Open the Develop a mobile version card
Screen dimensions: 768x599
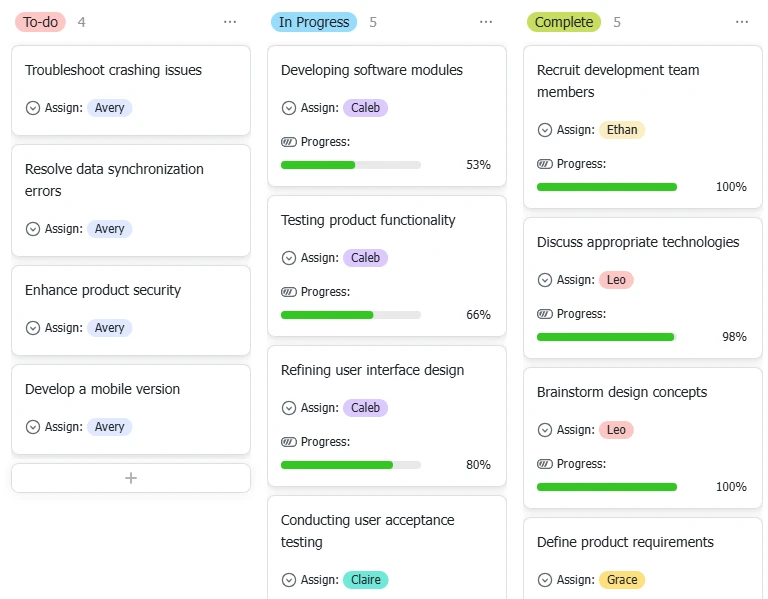131,409
